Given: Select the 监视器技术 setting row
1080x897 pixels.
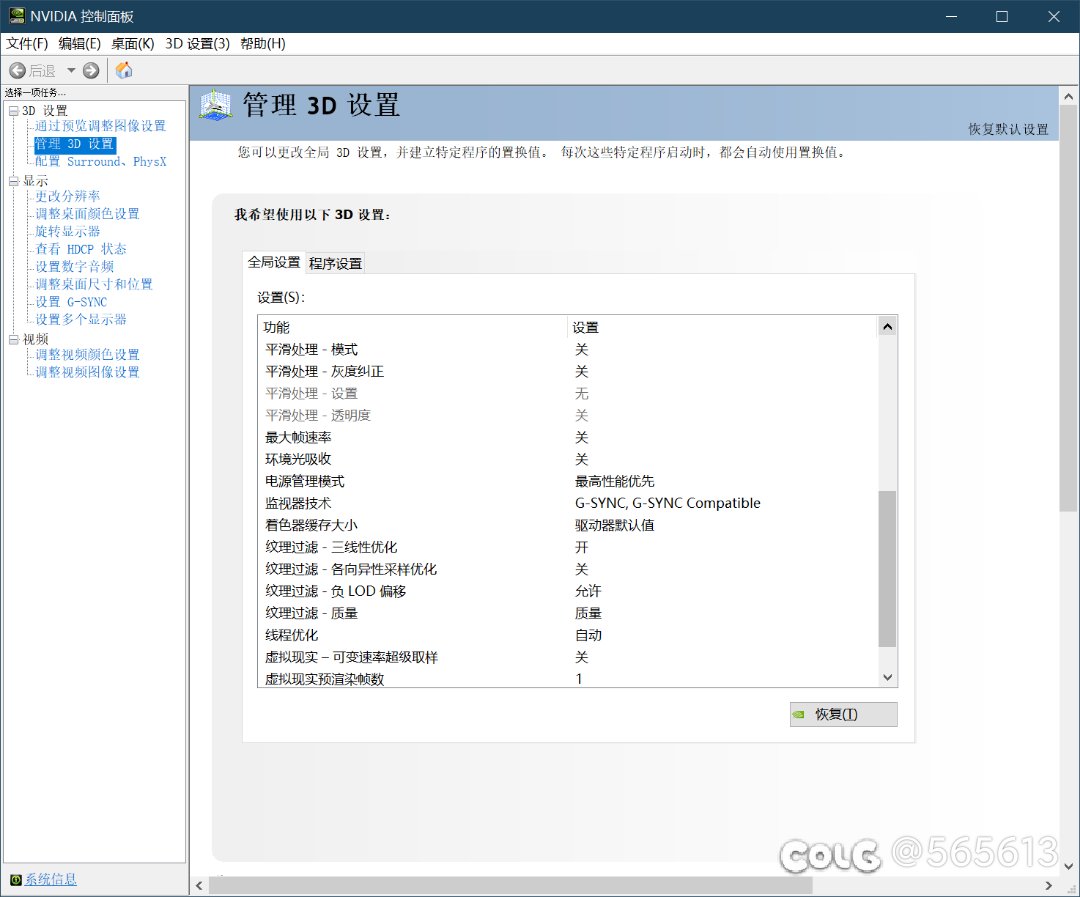Looking at the screenshot, I should click(x=568, y=504).
